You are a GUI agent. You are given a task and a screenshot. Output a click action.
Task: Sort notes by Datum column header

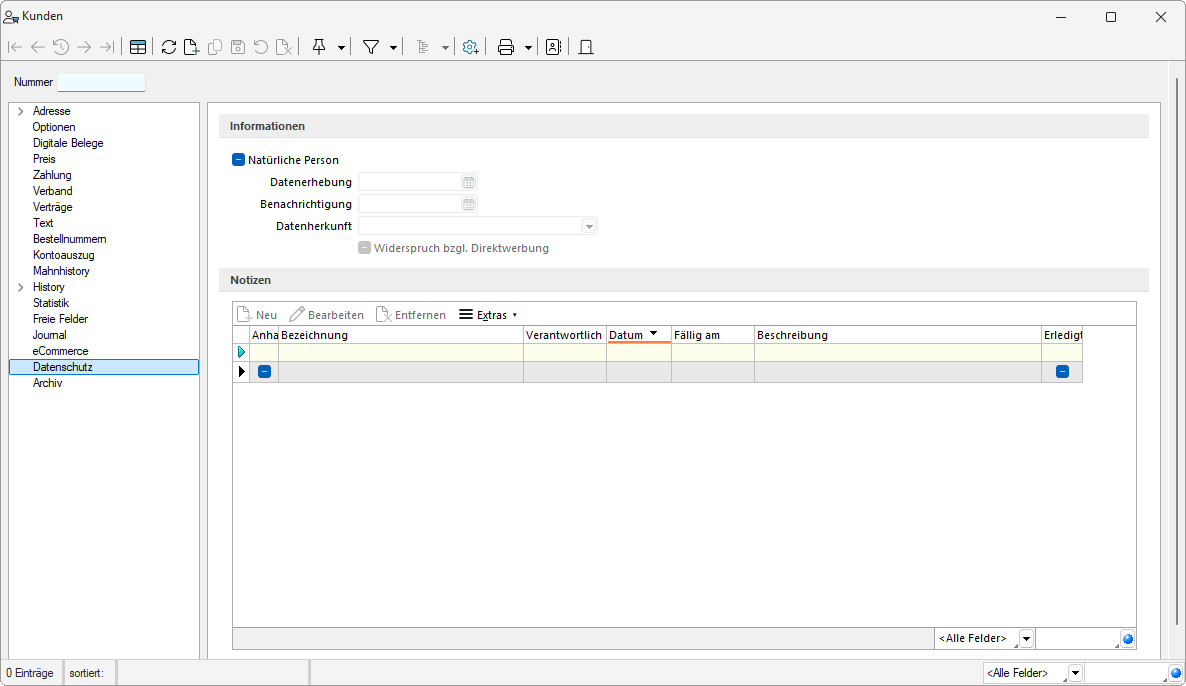coord(638,335)
